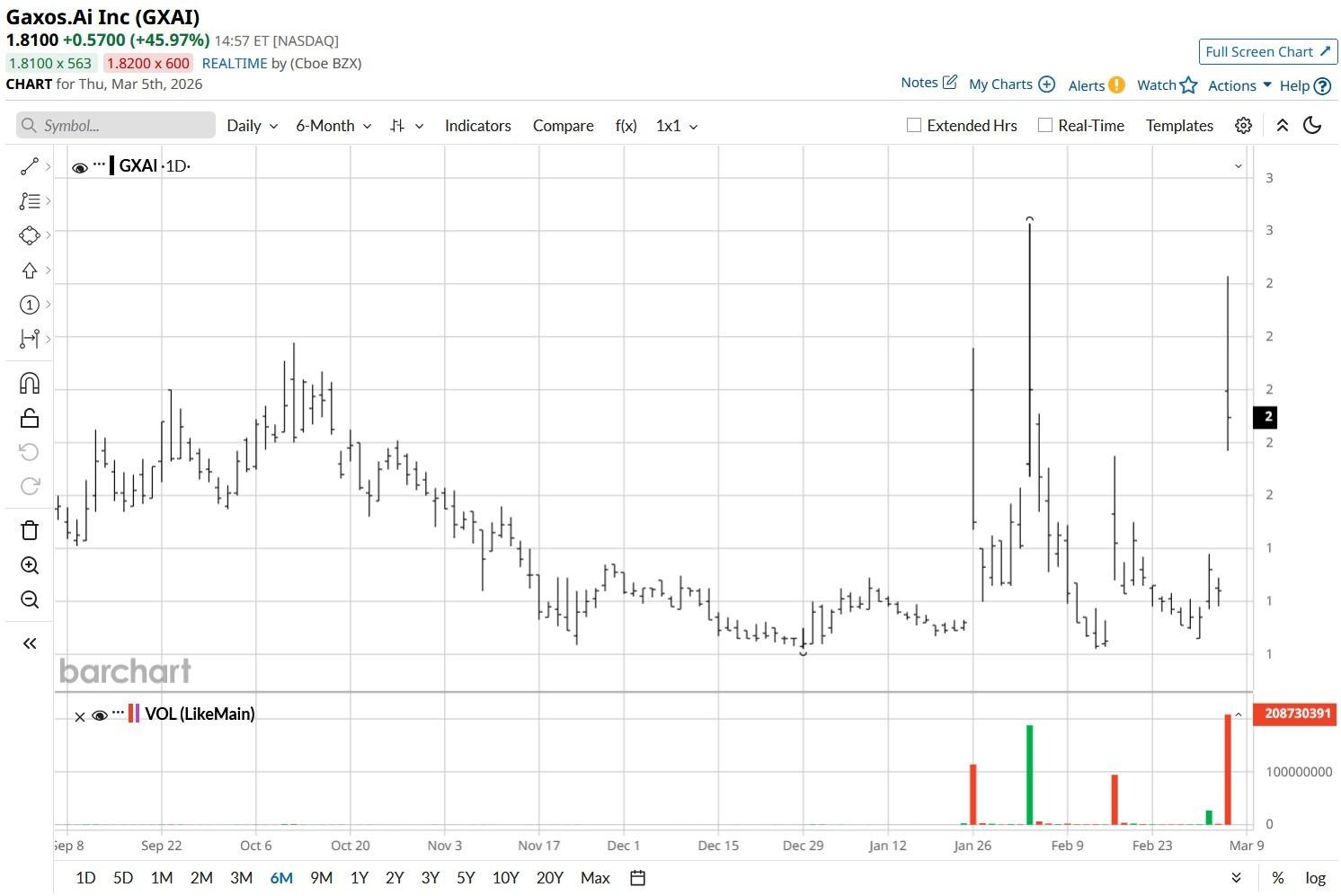This screenshot has width=1341, height=896.
Task: Click the Watch star icon
Action: point(1188,84)
